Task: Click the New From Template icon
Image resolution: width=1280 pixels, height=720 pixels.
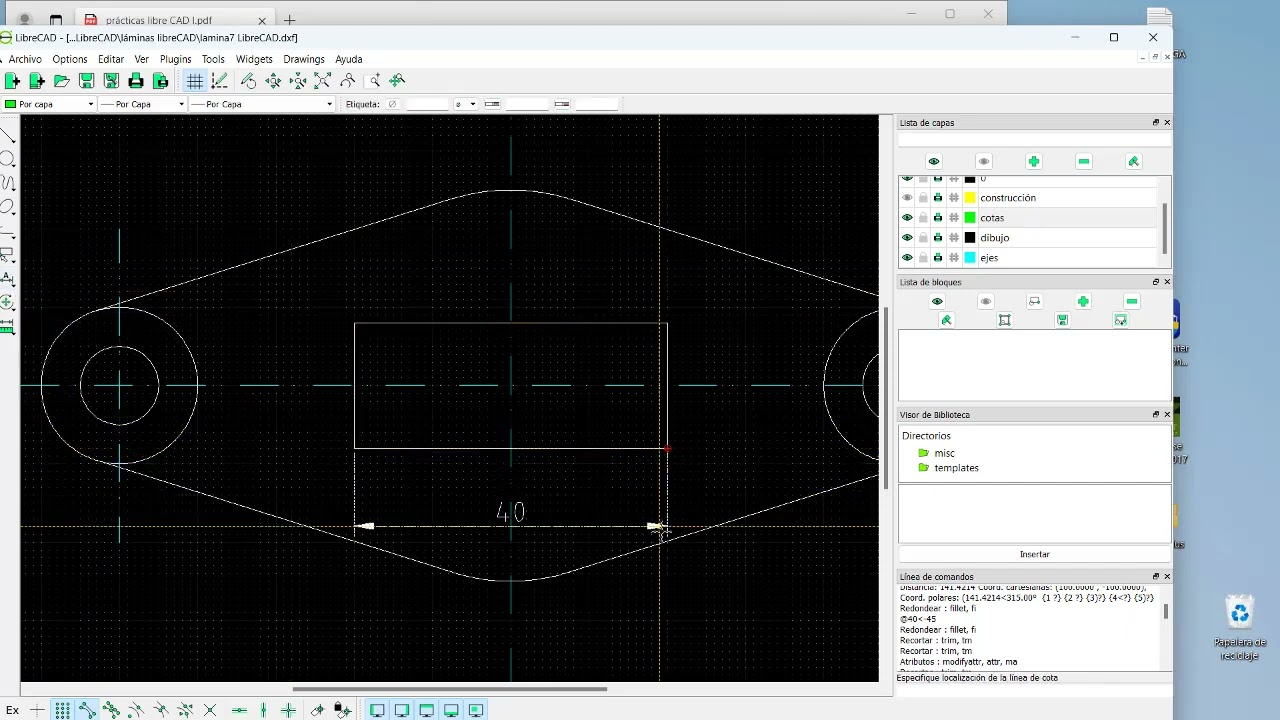Action: [x=37, y=81]
